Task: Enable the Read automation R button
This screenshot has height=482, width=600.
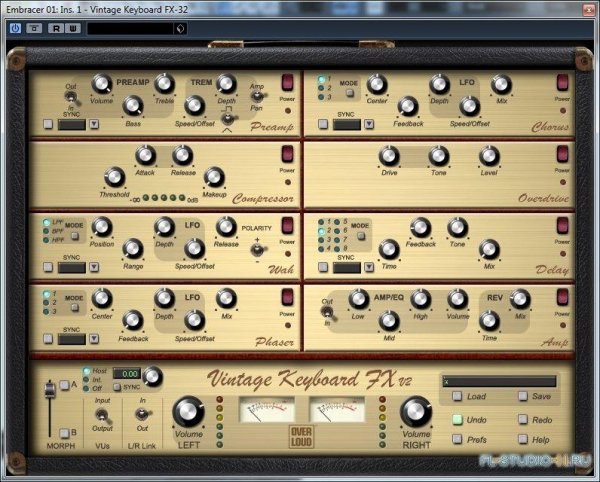Action: pyautogui.click(x=56, y=28)
